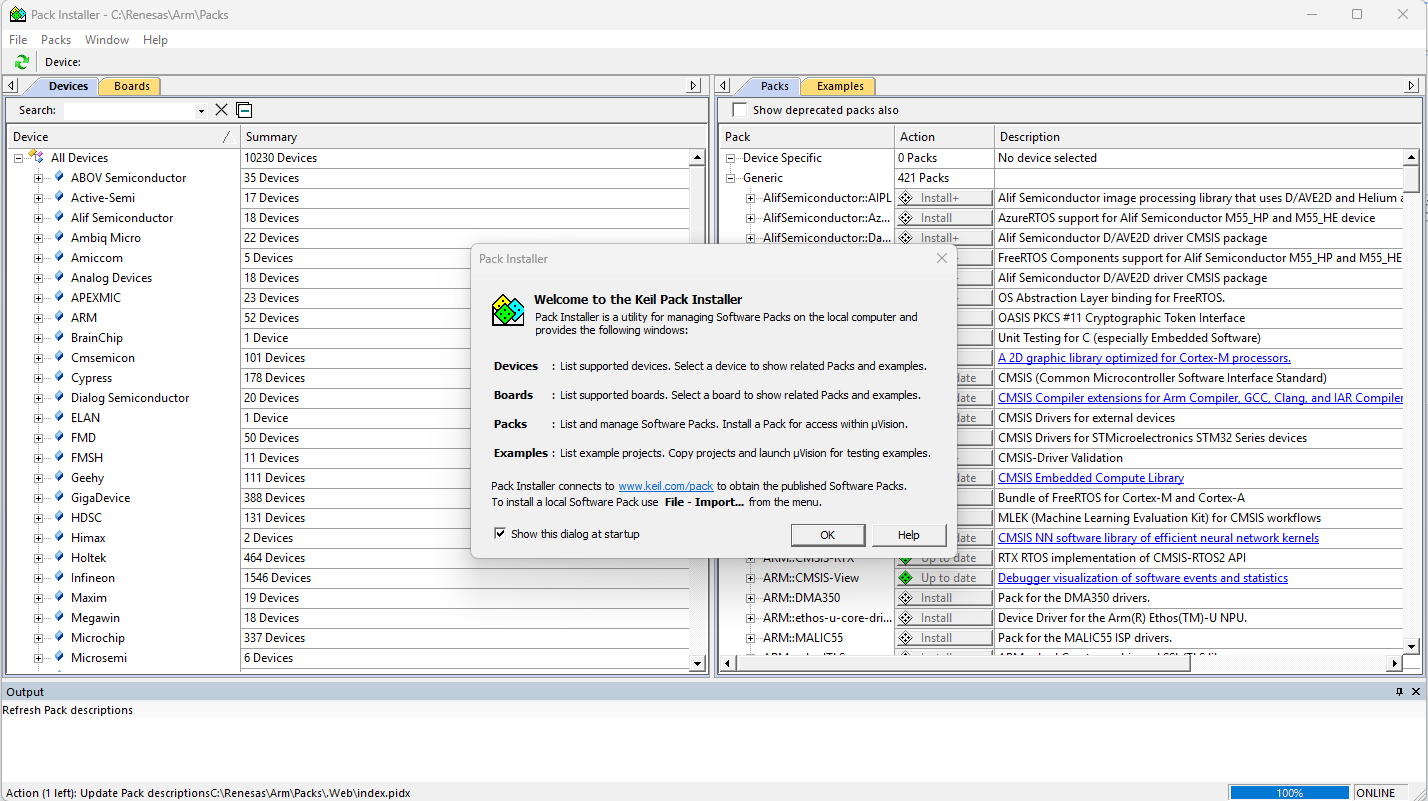
Task: Click pin icon in Output panel header
Action: [x=1400, y=692]
